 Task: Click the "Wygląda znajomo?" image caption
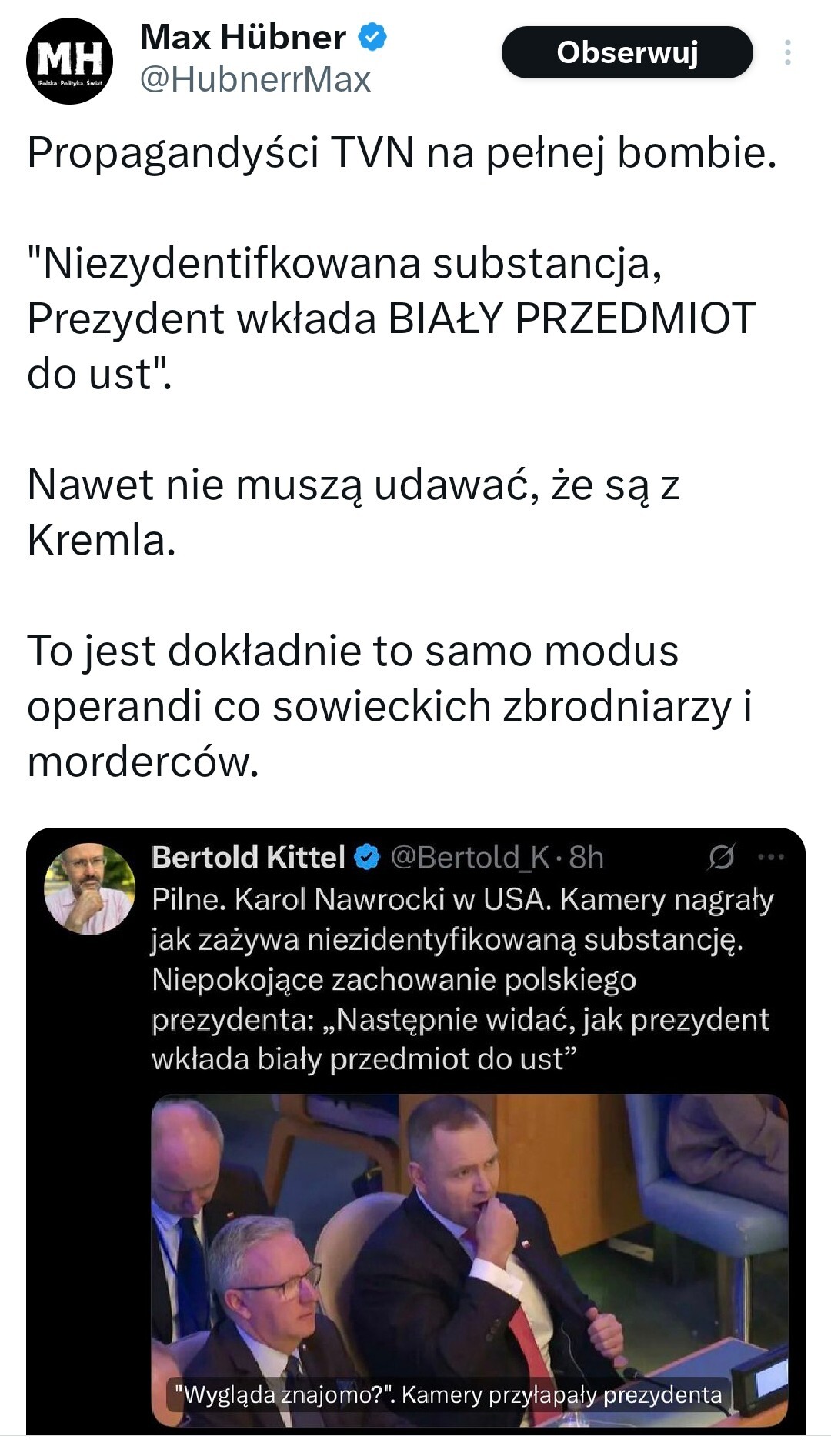point(448,1394)
